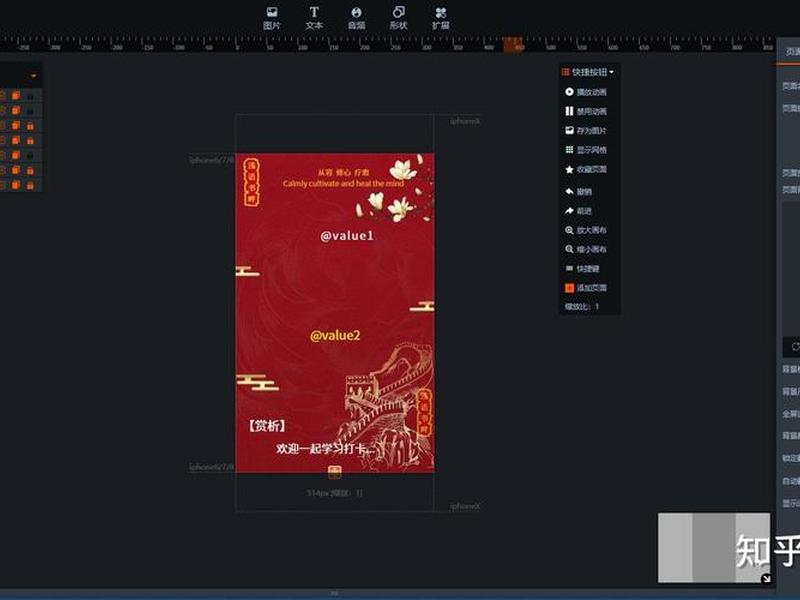Add a new page with 添加页面

586,288
